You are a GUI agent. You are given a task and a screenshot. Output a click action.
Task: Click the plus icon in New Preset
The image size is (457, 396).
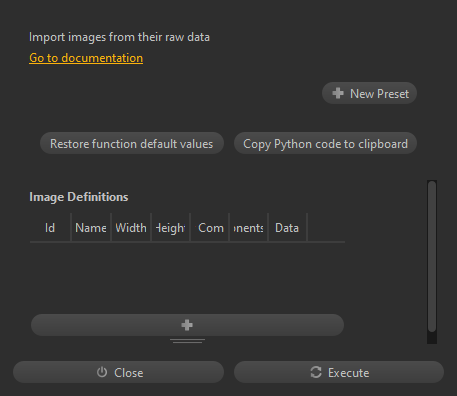point(338,93)
